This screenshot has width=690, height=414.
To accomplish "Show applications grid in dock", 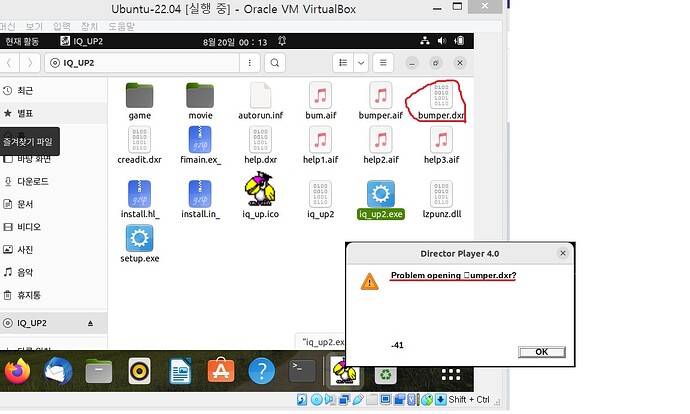I will click(451, 374).
